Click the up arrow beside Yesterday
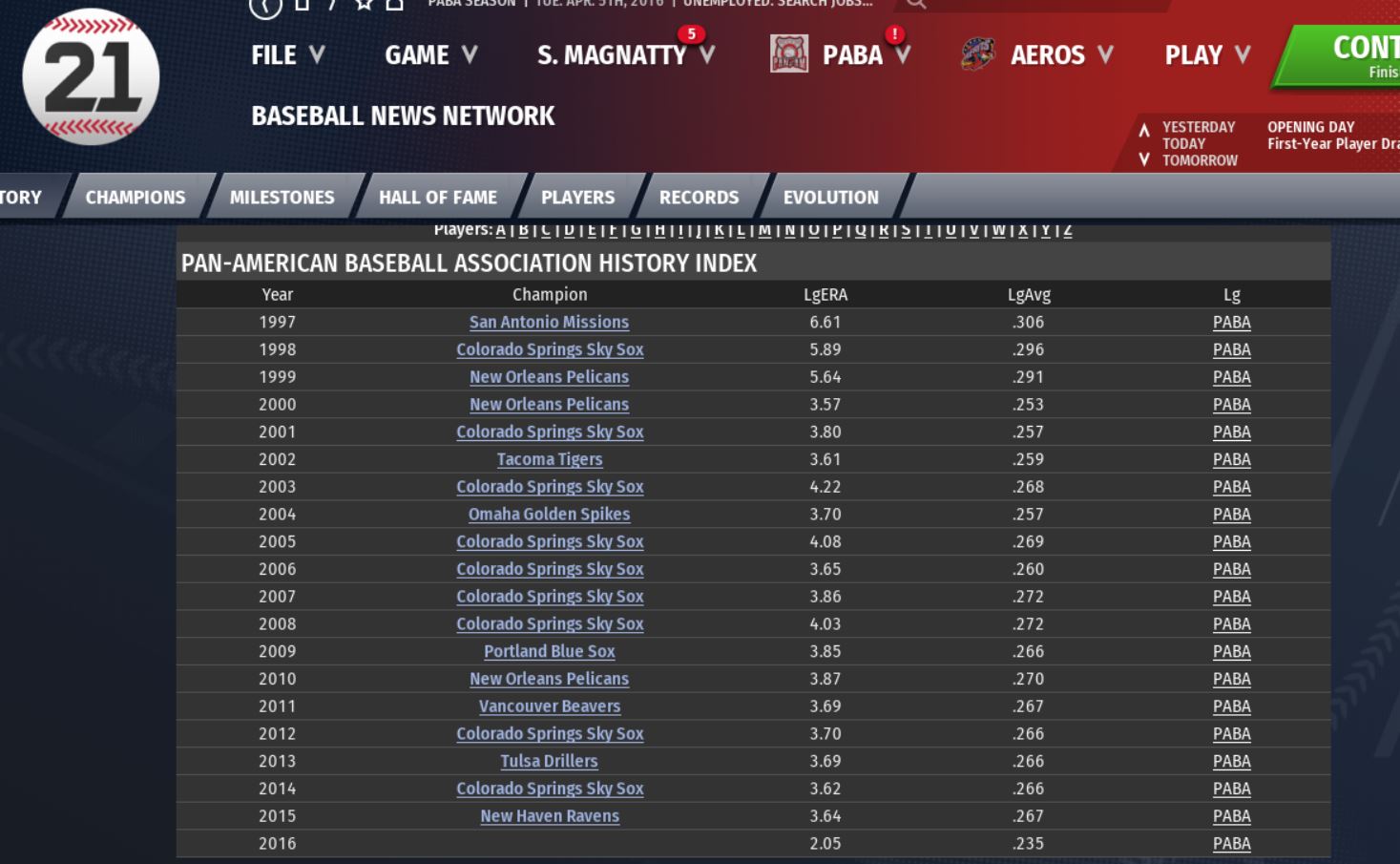 pyautogui.click(x=1144, y=128)
